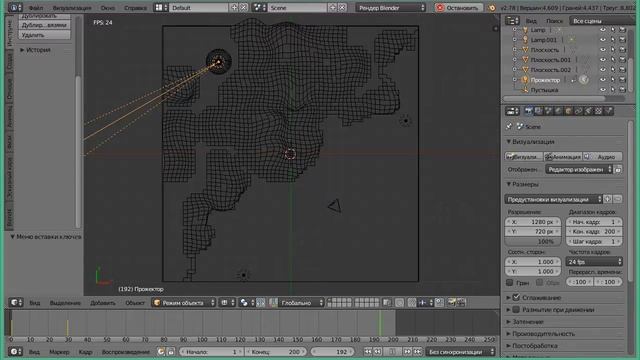Expand the Затенение panel

[525, 322]
